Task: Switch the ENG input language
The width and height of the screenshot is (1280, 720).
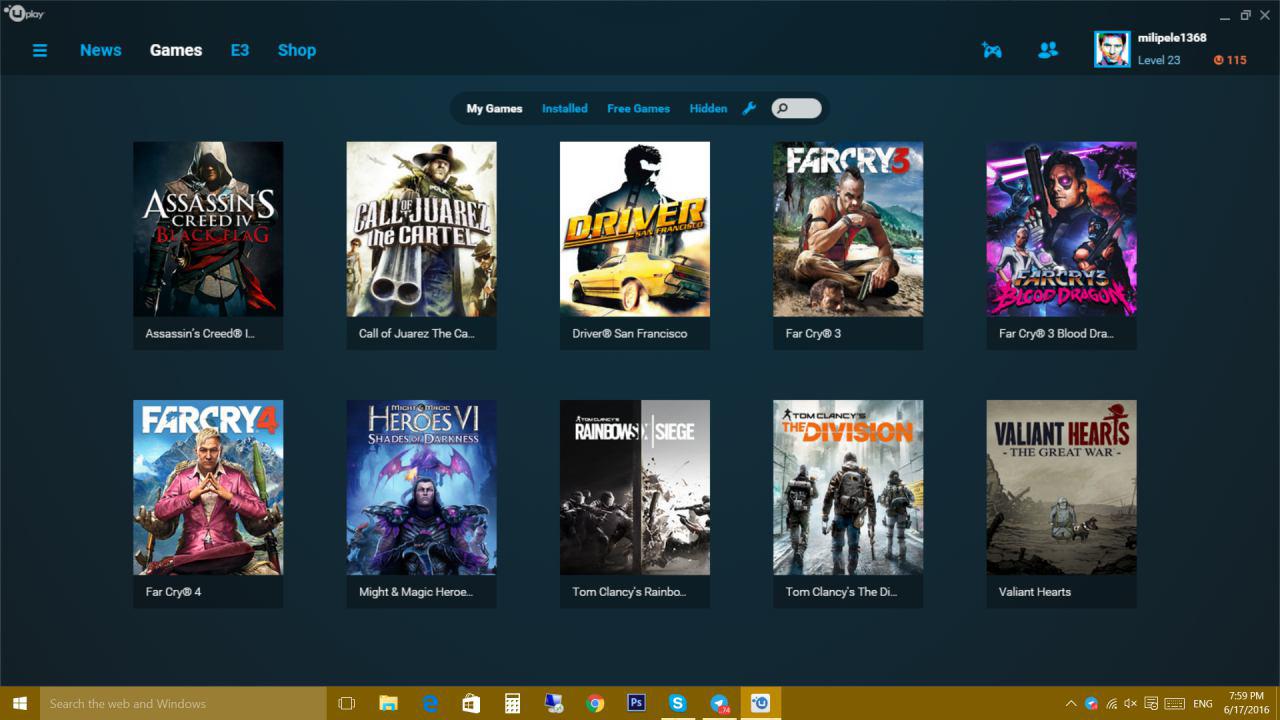Action: [x=1203, y=703]
